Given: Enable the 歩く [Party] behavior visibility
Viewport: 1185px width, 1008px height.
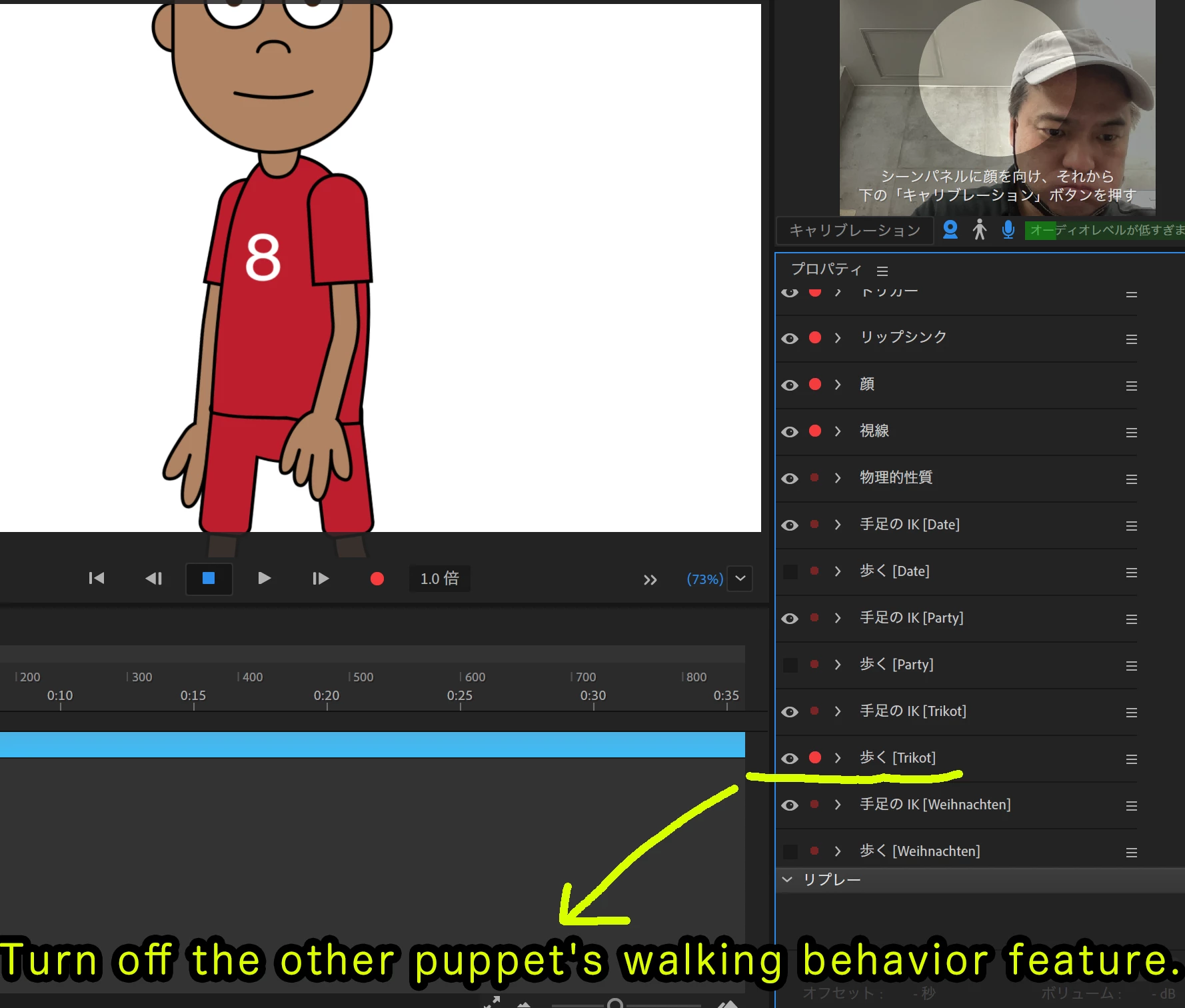Looking at the screenshot, I should 790,665.
